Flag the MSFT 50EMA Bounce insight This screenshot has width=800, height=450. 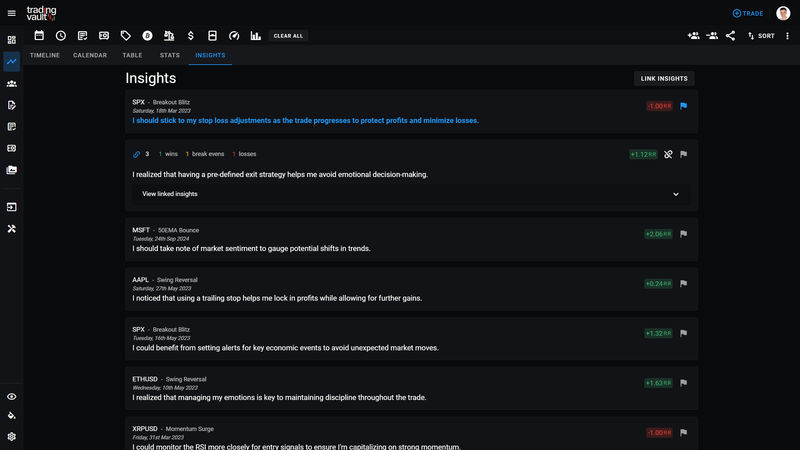pos(684,233)
